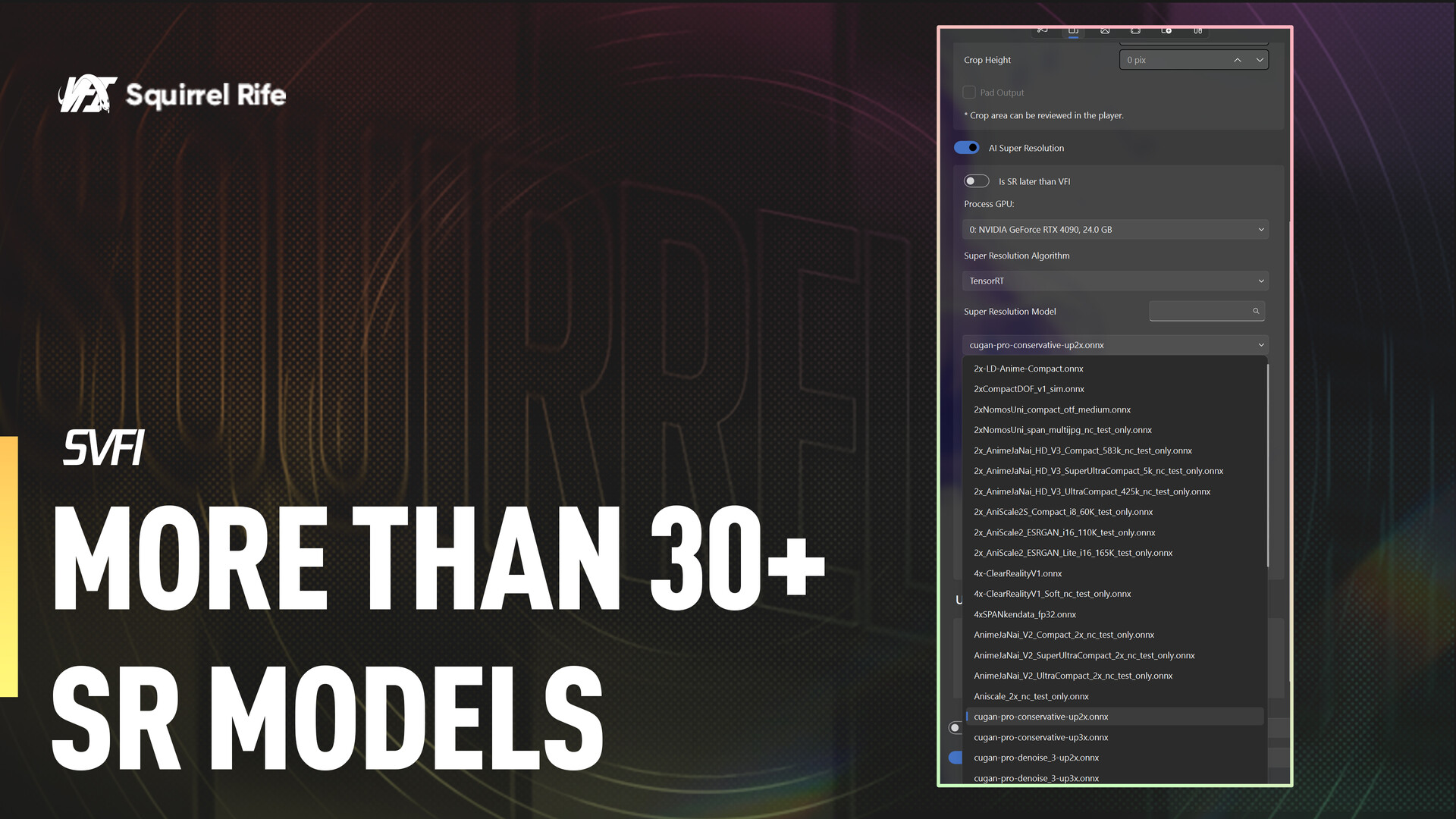Click the Super Resolution Model search field
1456x819 pixels.
coord(1200,311)
